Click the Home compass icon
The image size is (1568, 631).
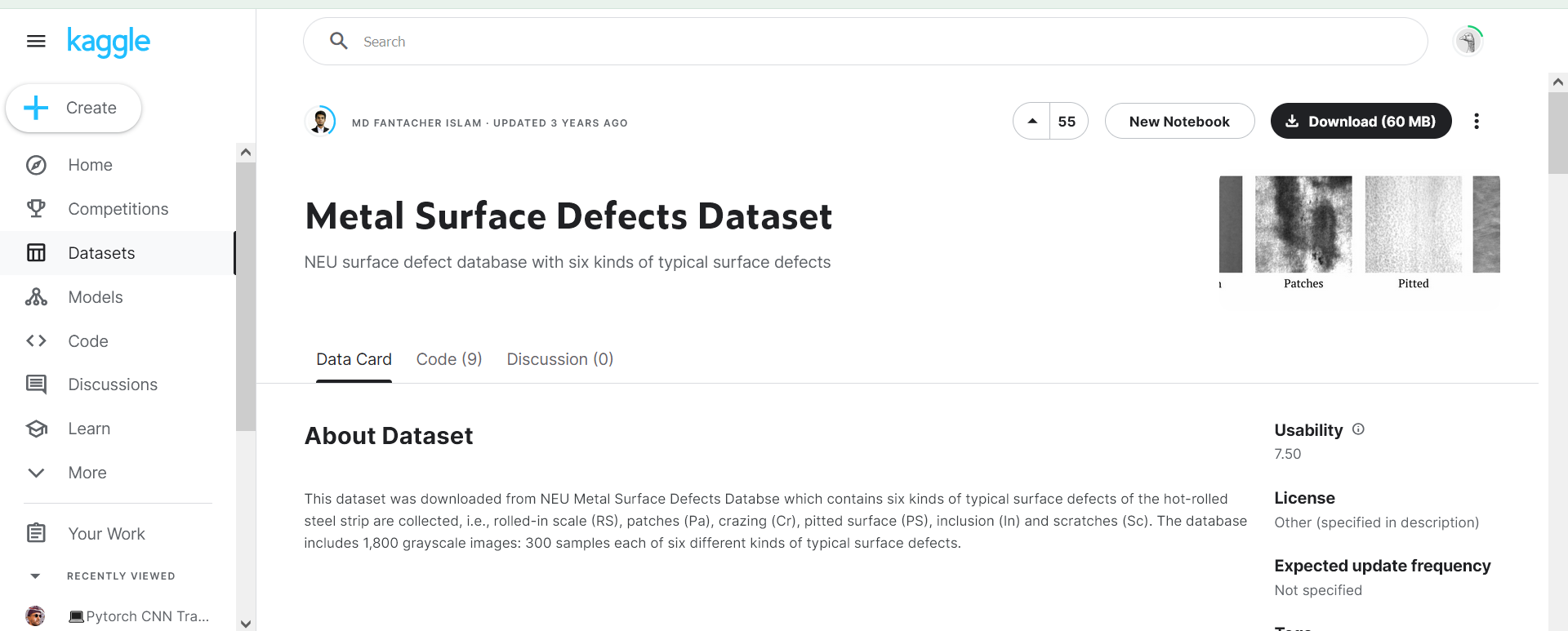click(x=36, y=166)
